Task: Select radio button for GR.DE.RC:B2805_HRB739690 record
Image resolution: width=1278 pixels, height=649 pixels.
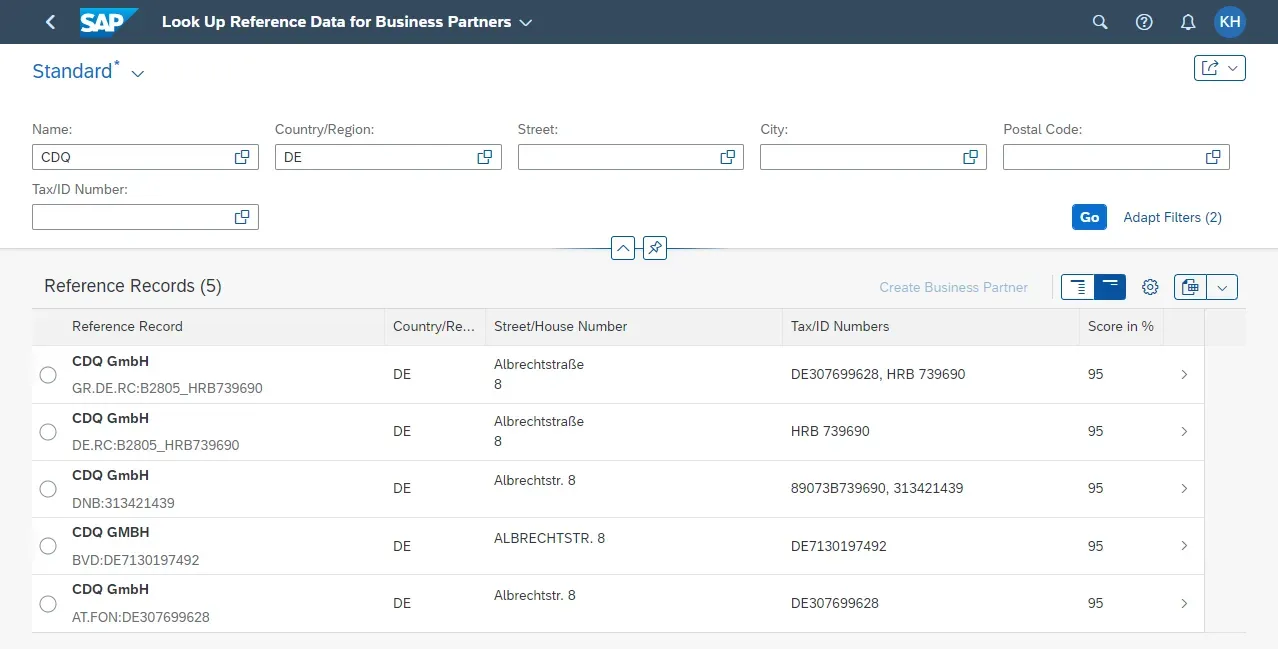Action: (x=48, y=375)
